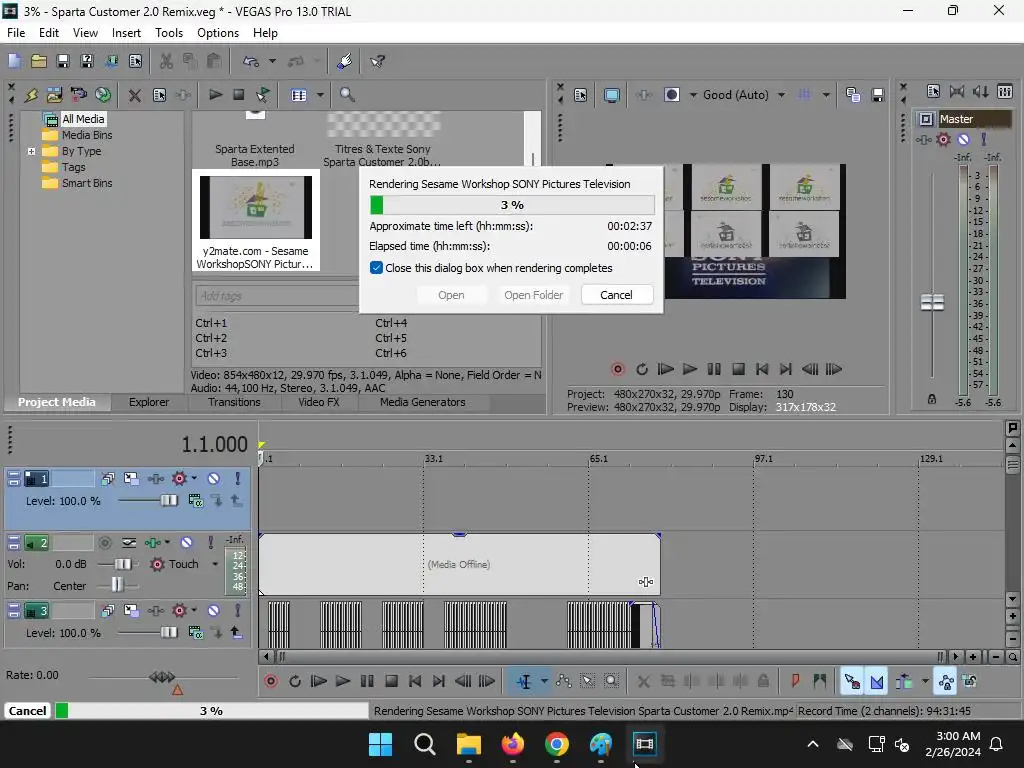The height and width of the screenshot is (768, 1024).
Task: Click Cancel in the bottom status bar
Action: tap(27, 711)
